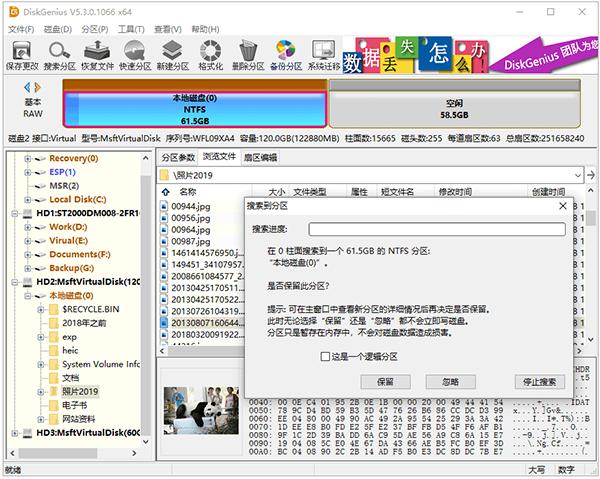600x479 pixels.
Task: Click the tree panel horizontal scrollbar
Action: (58, 453)
